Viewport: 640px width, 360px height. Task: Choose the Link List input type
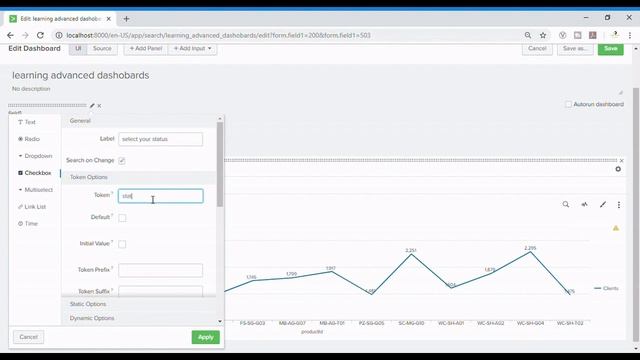click(32, 207)
